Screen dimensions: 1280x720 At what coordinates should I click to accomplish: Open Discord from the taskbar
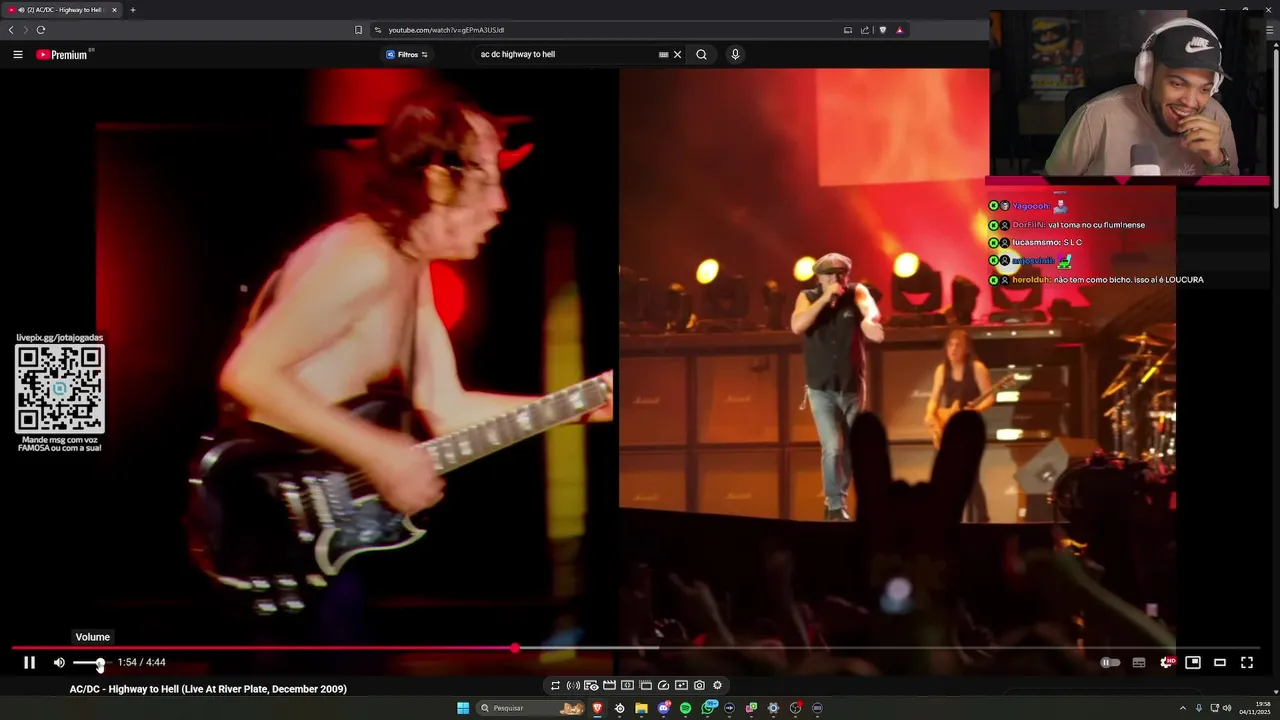663,708
